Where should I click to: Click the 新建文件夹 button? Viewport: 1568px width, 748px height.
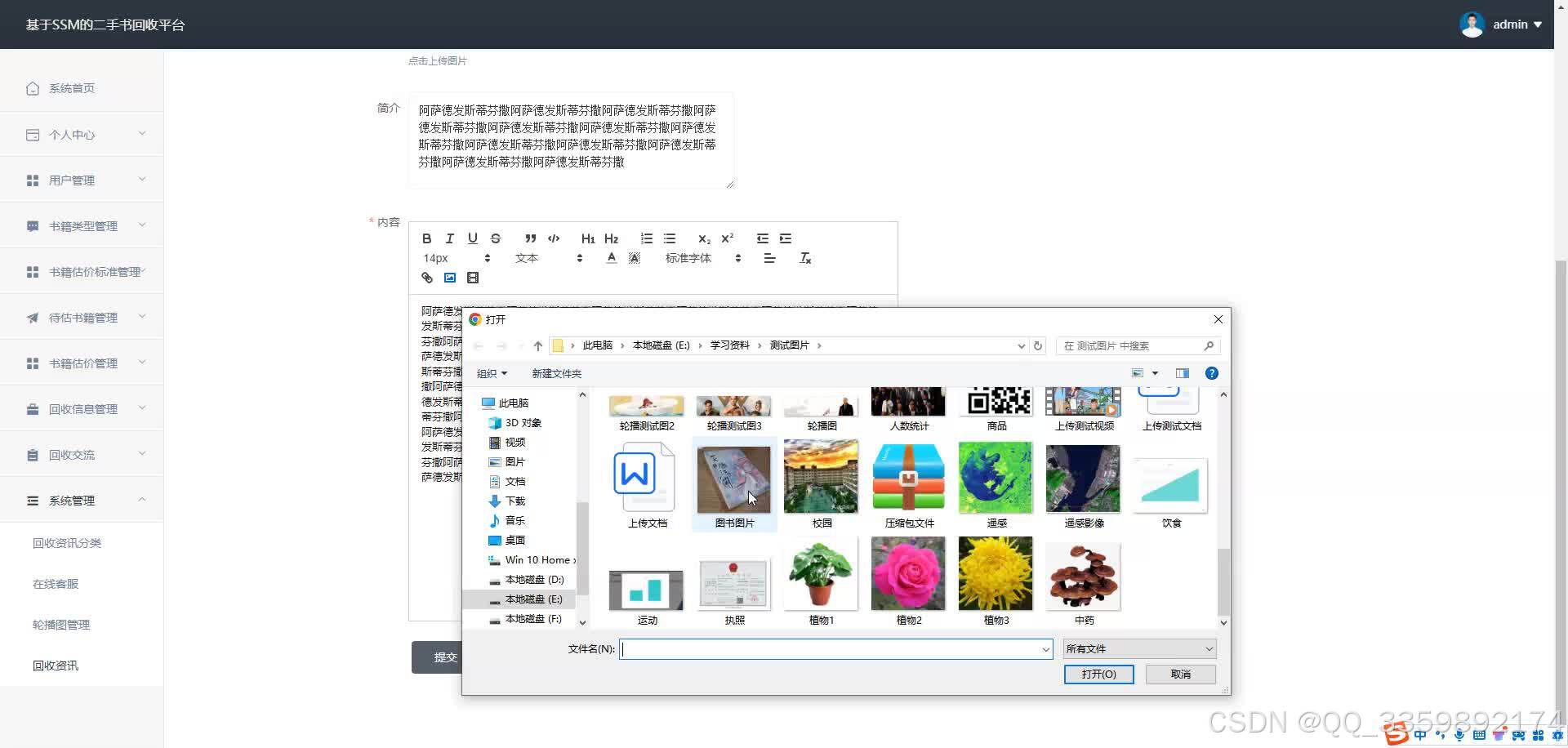click(x=556, y=373)
